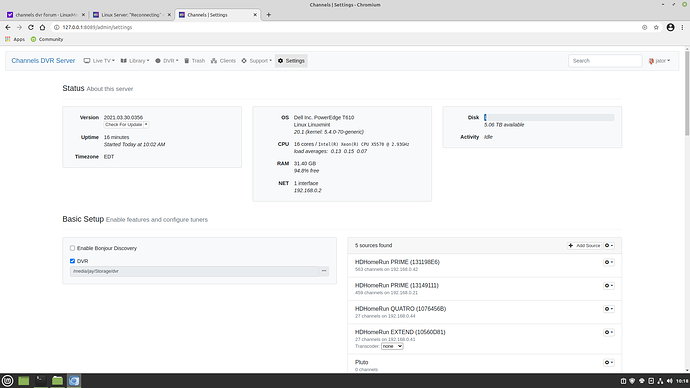The image size is (690, 388).
Task: View site information icon in address bar
Action: pos(56,27)
